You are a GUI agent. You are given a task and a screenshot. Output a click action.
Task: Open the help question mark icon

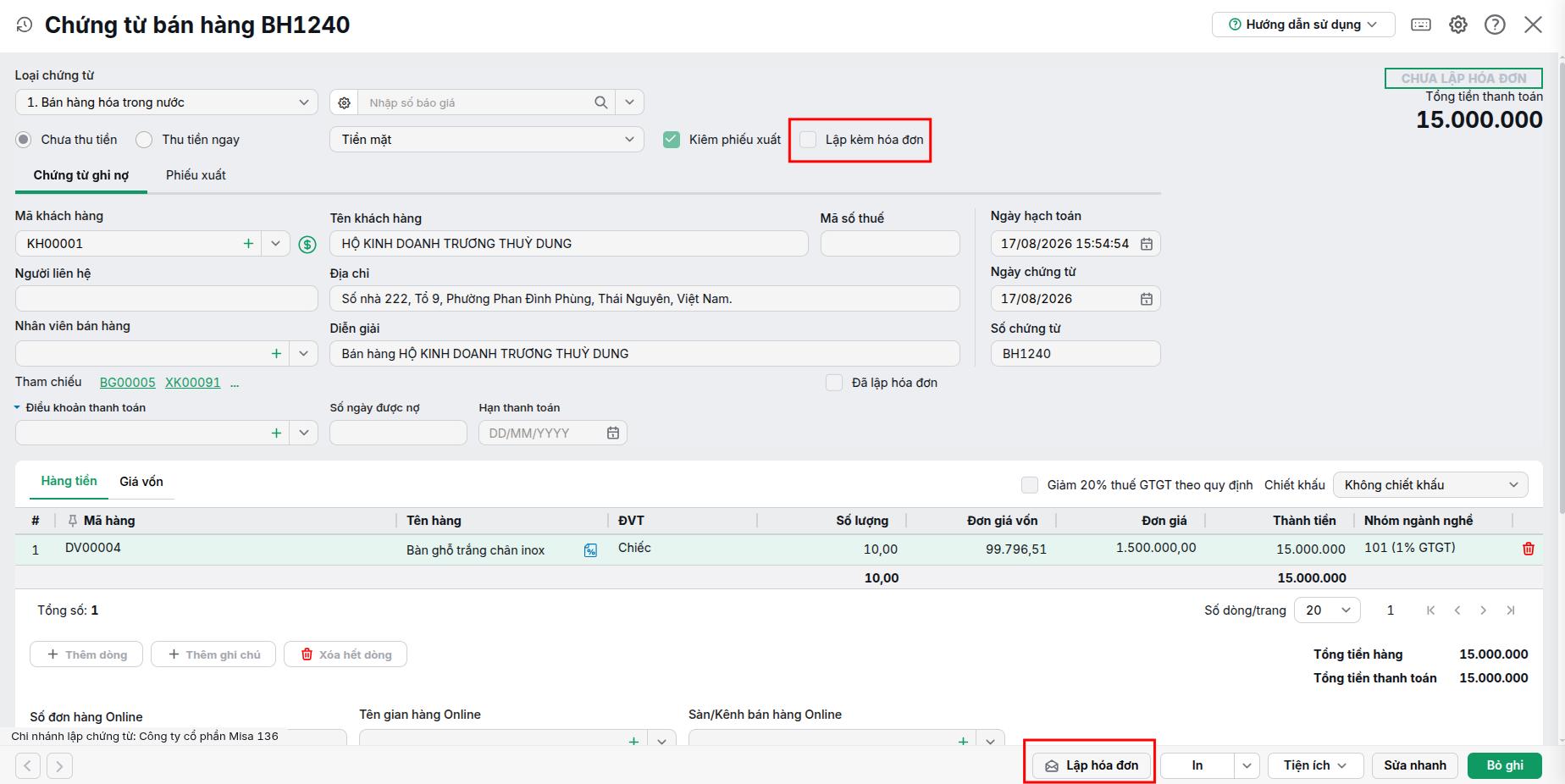pyautogui.click(x=1495, y=25)
